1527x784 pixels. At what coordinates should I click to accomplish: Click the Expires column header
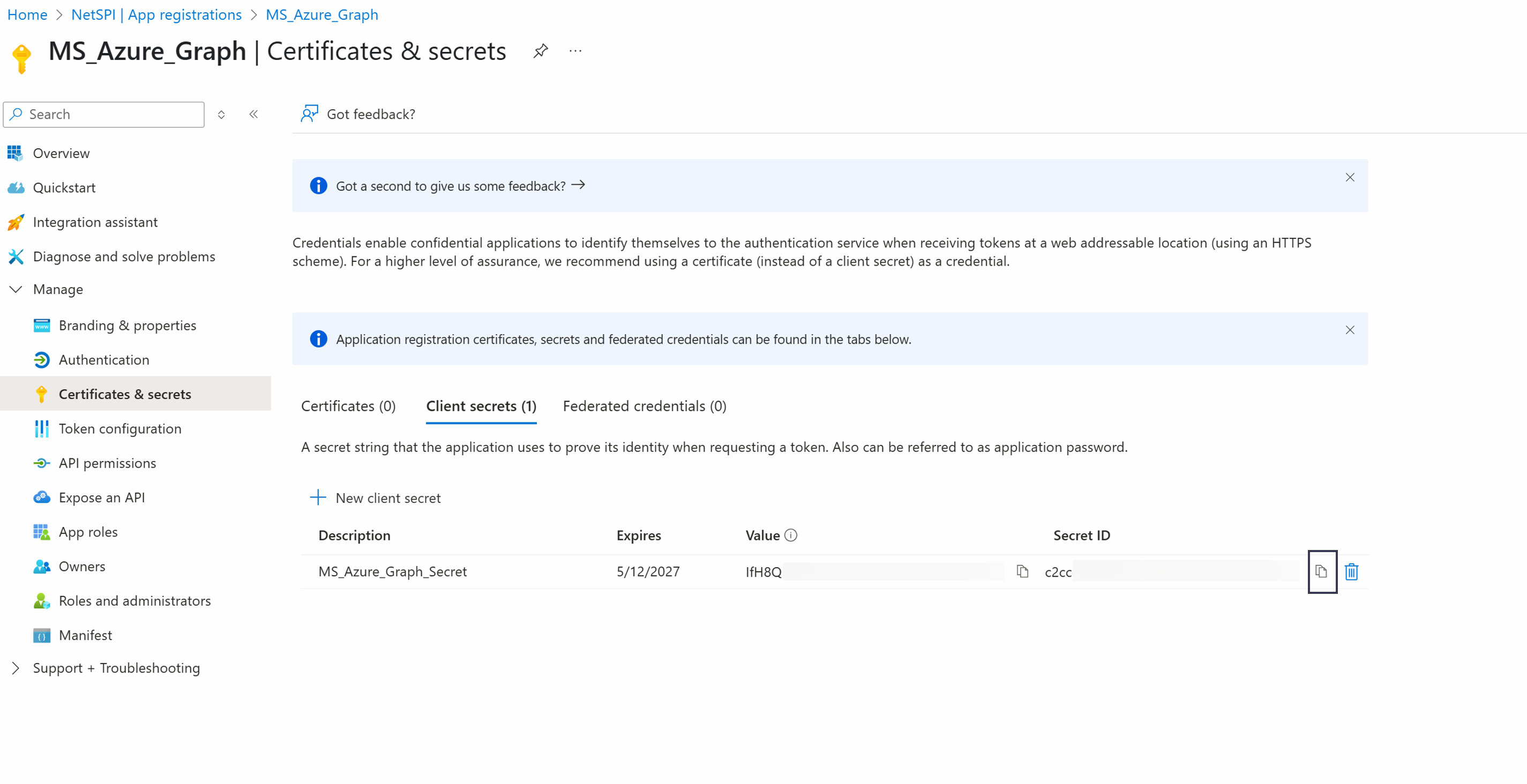[639, 535]
